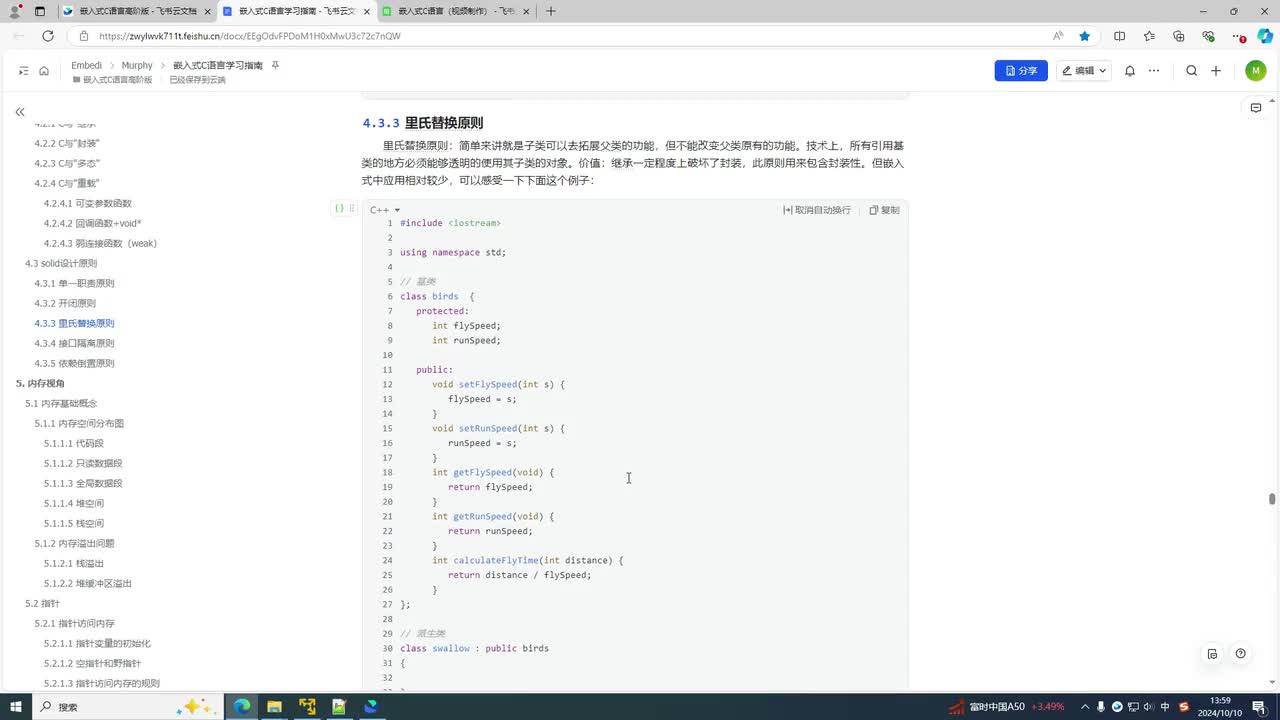Viewport: 1280px width, 720px height.
Task: Open the comments panel icon
Action: tap(1256, 108)
